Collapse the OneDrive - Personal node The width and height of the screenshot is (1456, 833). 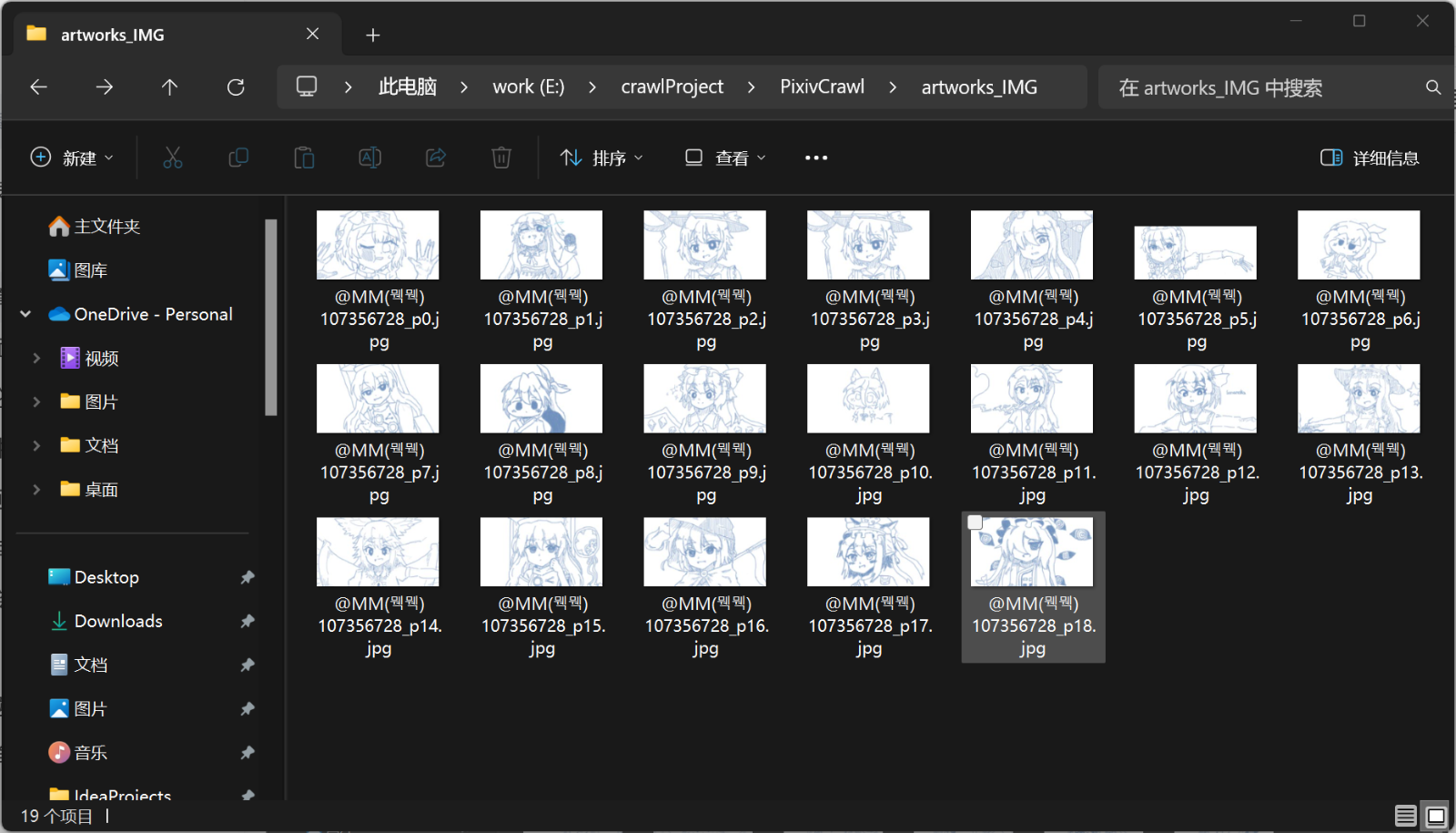(25, 314)
